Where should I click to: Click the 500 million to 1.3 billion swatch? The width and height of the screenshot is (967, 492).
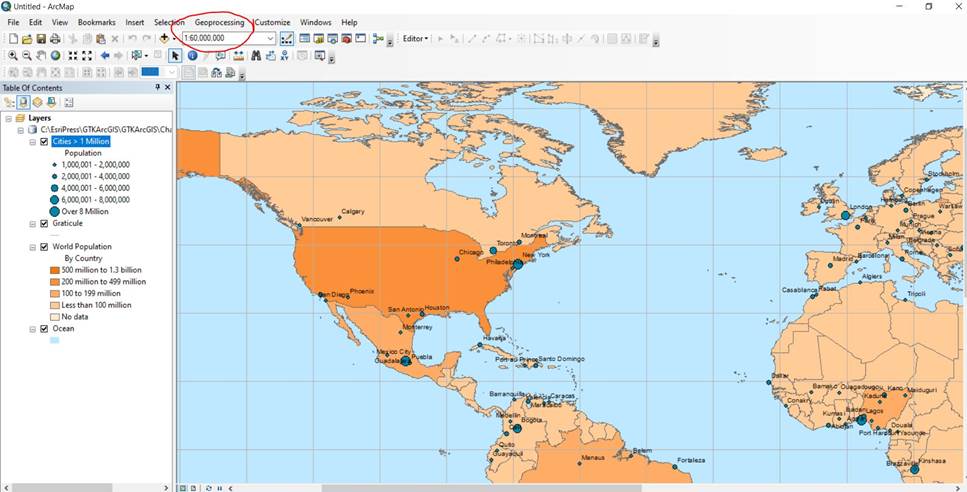click(55, 270)
